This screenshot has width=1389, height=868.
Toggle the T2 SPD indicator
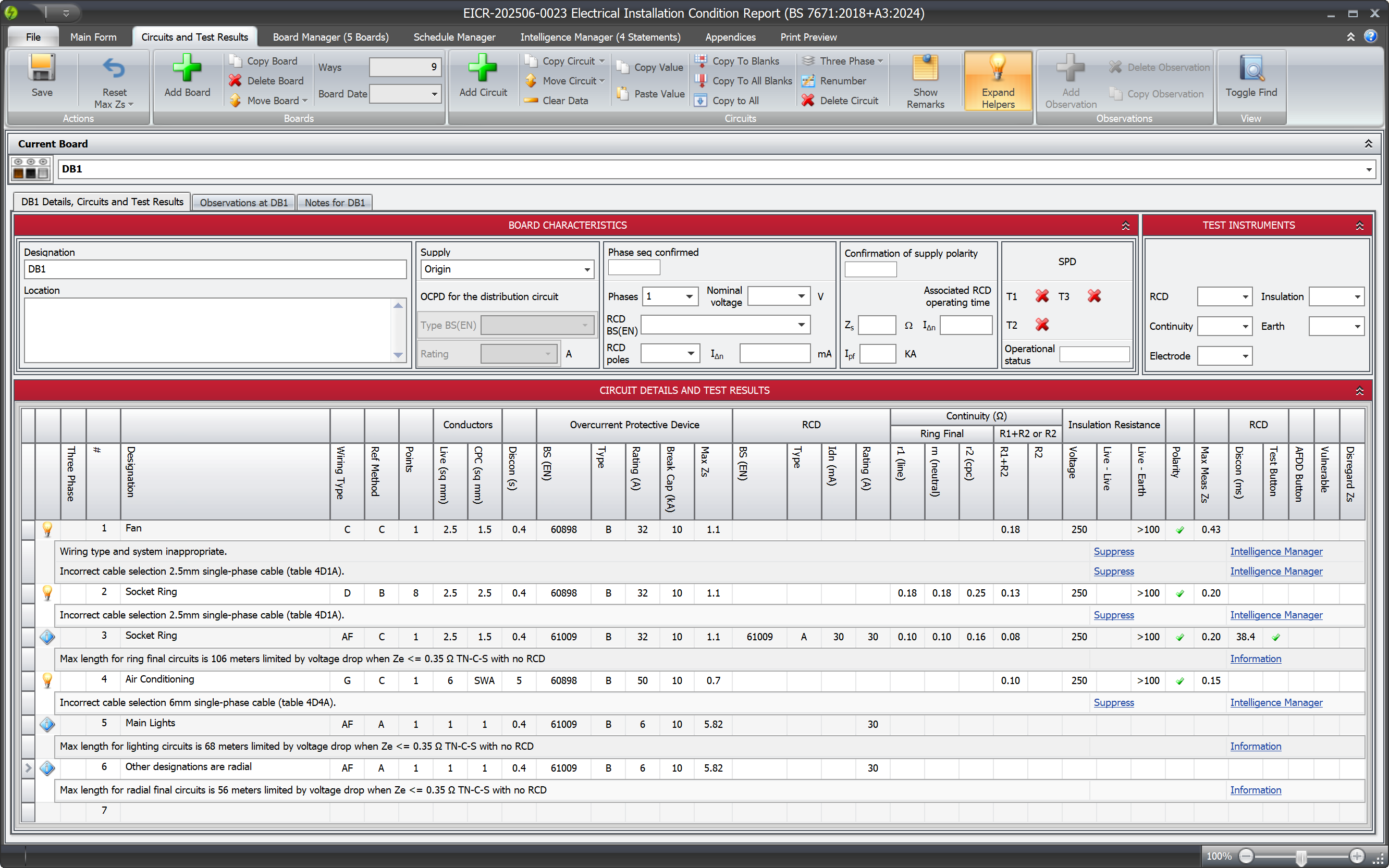point(1041,325)
